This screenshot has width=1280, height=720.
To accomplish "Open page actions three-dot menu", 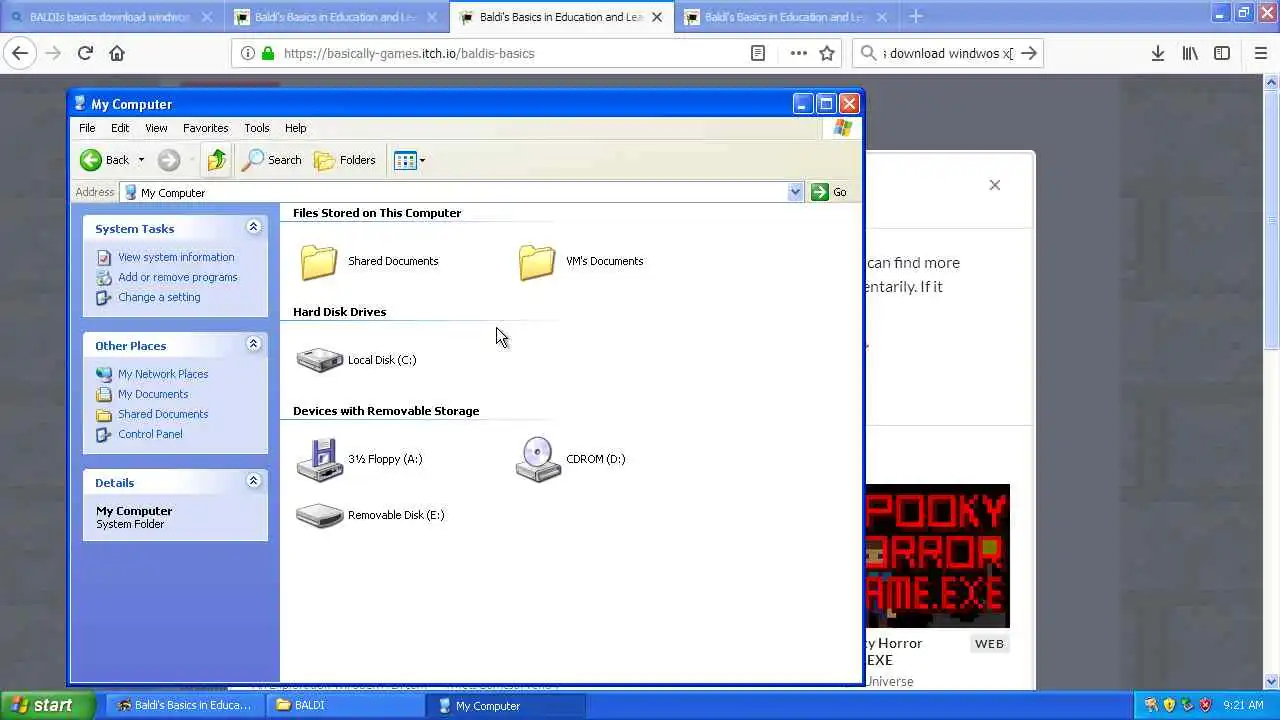I will pyautogui.click(x=798, y=53).
